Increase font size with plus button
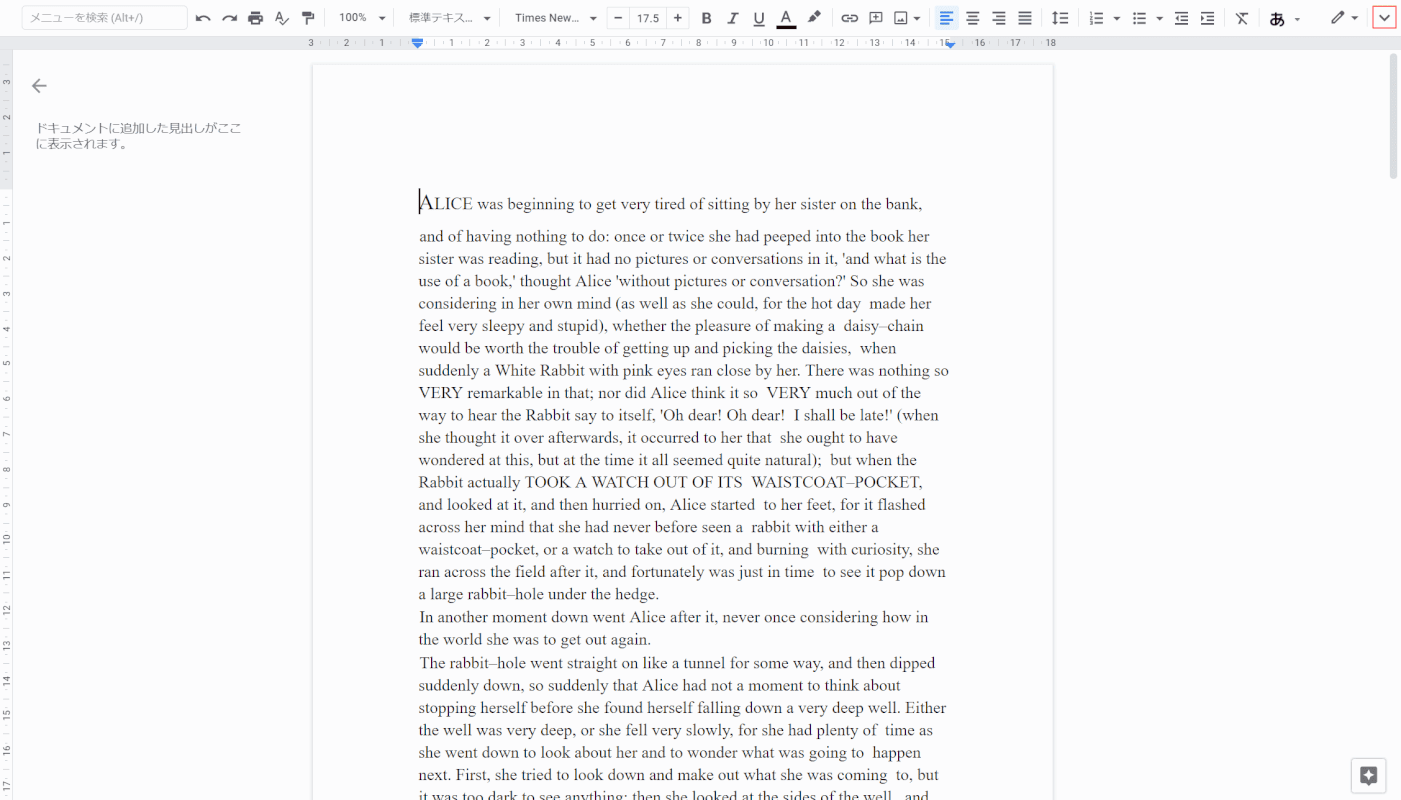This screenshot has width=1401, height=800. point(678,18)
